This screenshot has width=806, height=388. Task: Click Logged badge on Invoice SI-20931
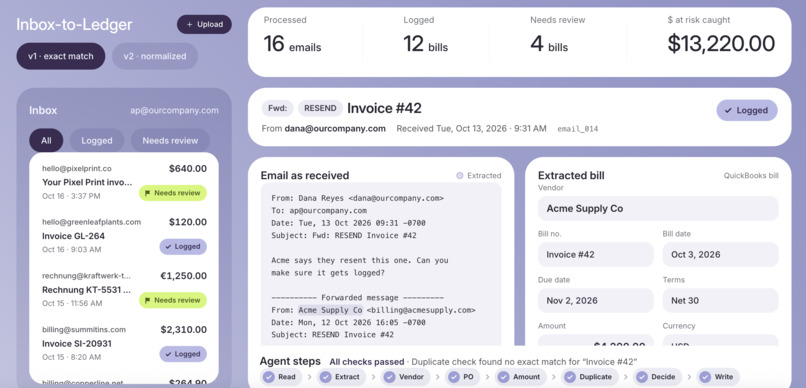point(183,354)
